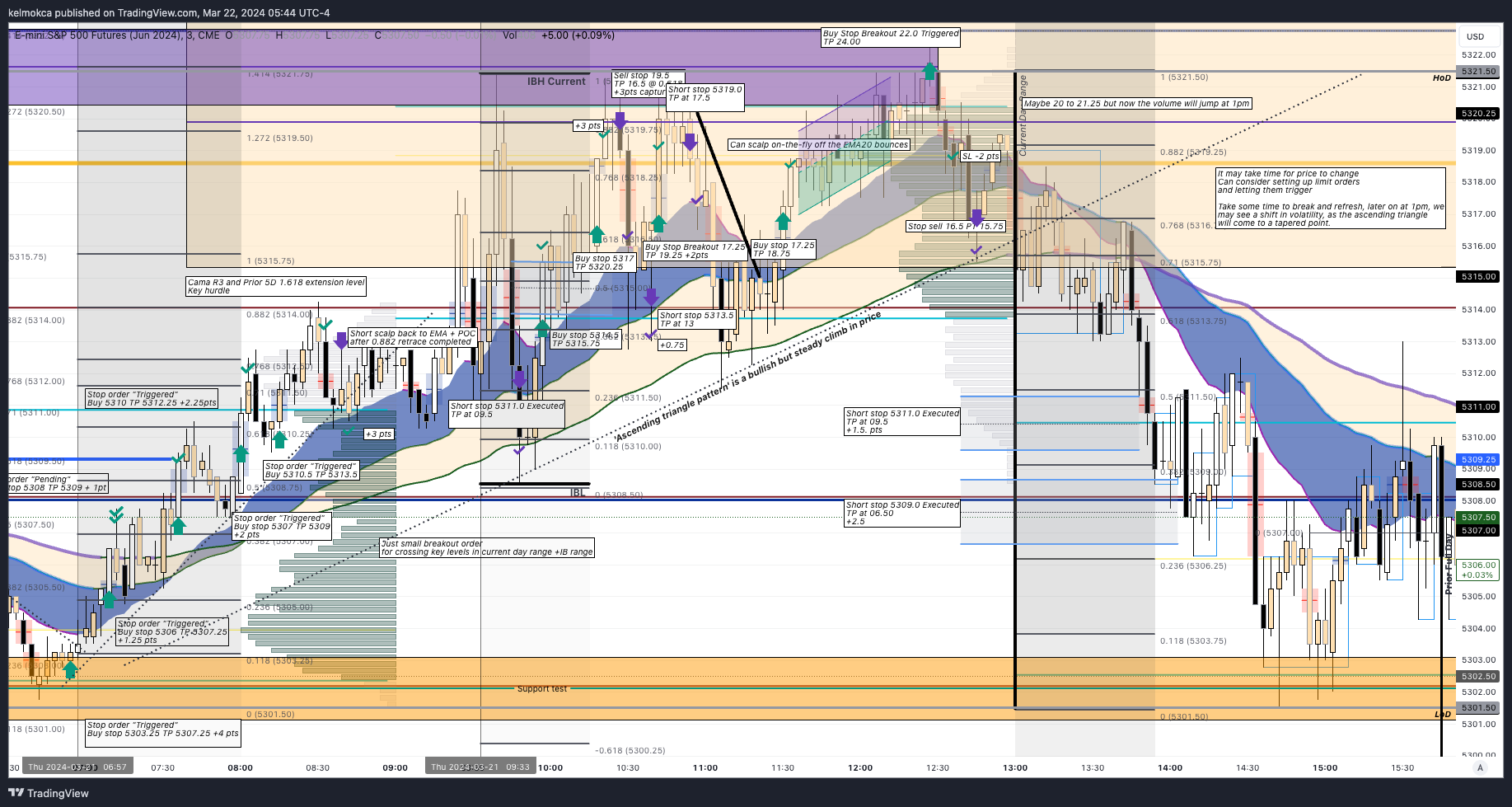Toggle the auto-scale 'A' button

click(1480, 767)
